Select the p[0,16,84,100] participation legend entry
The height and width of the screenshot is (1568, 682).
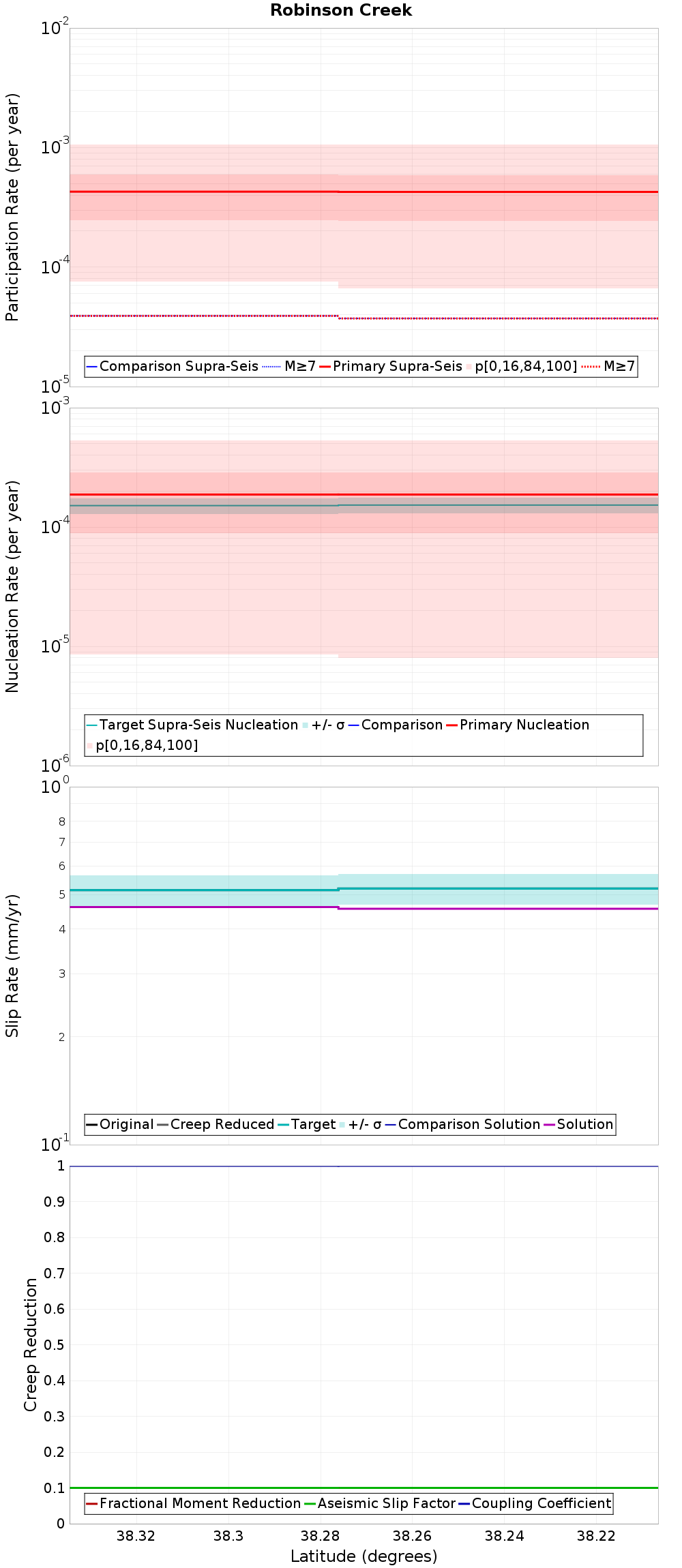(522, 366)
